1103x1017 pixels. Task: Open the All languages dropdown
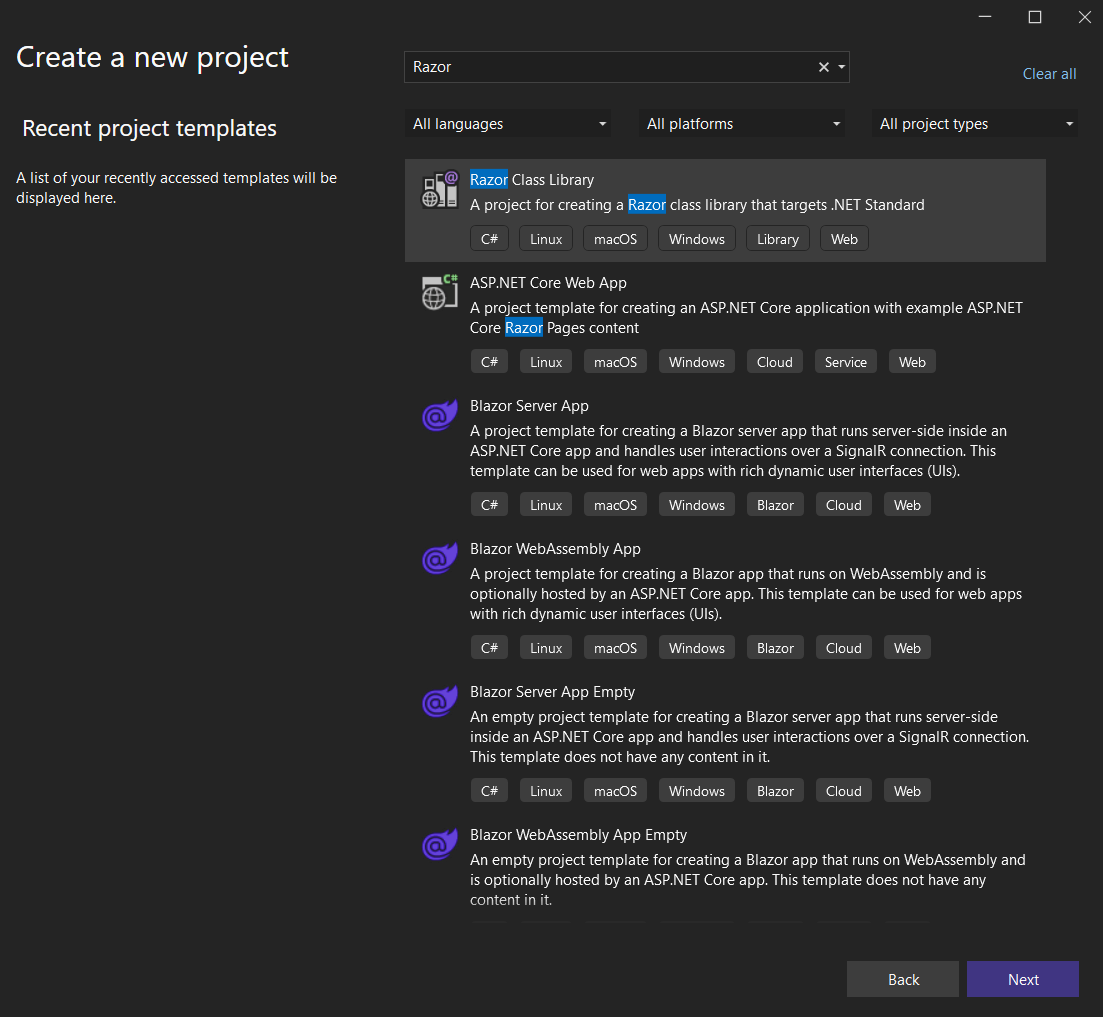coord(508,123)
